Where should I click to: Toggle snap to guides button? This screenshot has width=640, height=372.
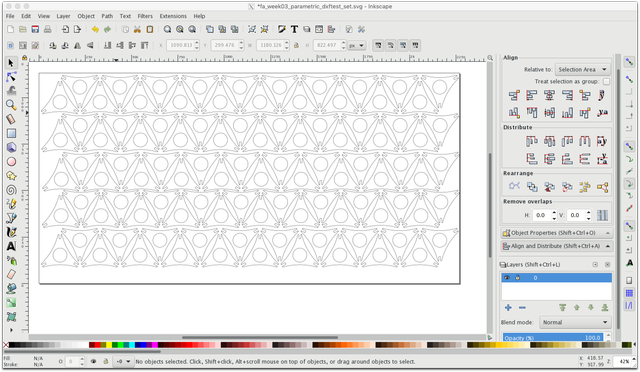[x=629, y=305]
